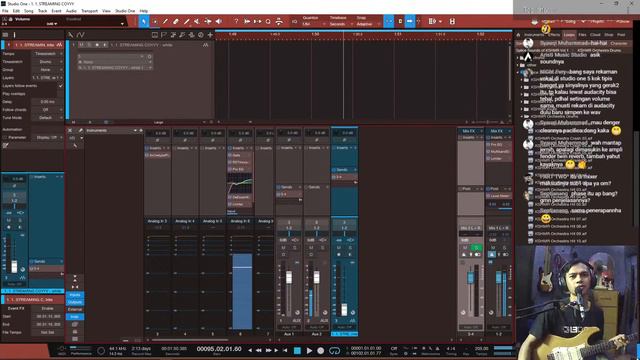This screenshot has width=640, height=360.
Task: Select the Listen (speaker) tool
Action: pos(219,21)
